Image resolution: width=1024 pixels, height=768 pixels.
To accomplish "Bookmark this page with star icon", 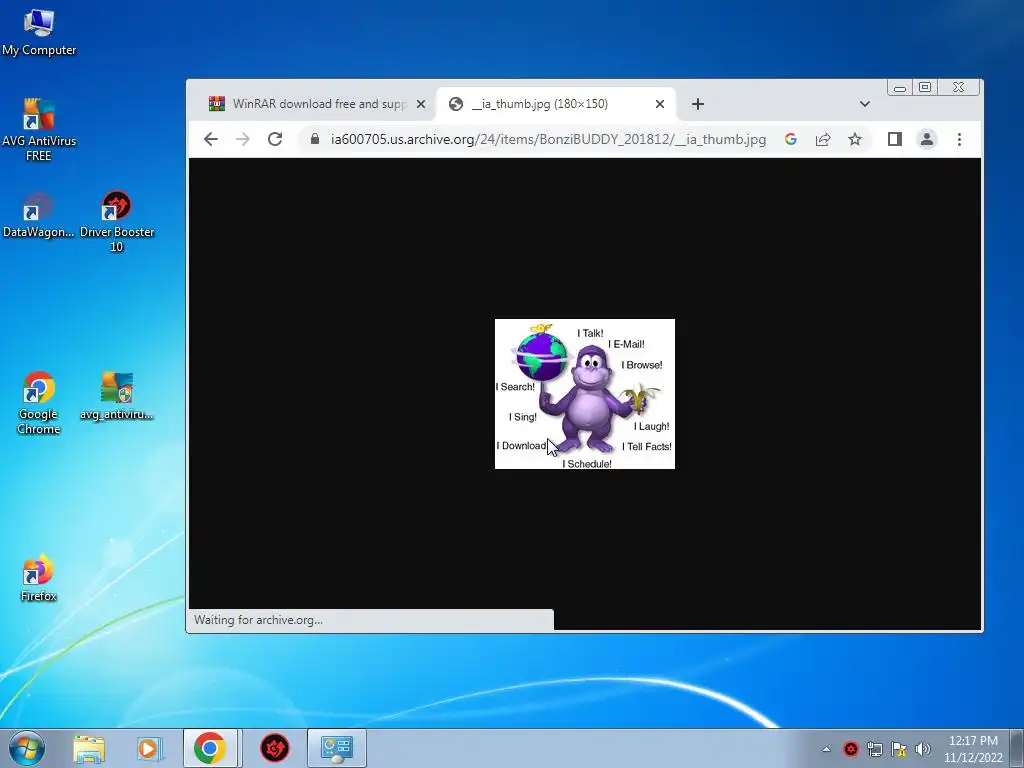I will click(x=855, y=139).
